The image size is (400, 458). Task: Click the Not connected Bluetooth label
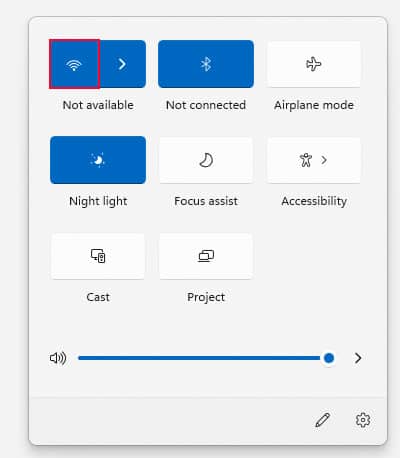pos(206,105)
